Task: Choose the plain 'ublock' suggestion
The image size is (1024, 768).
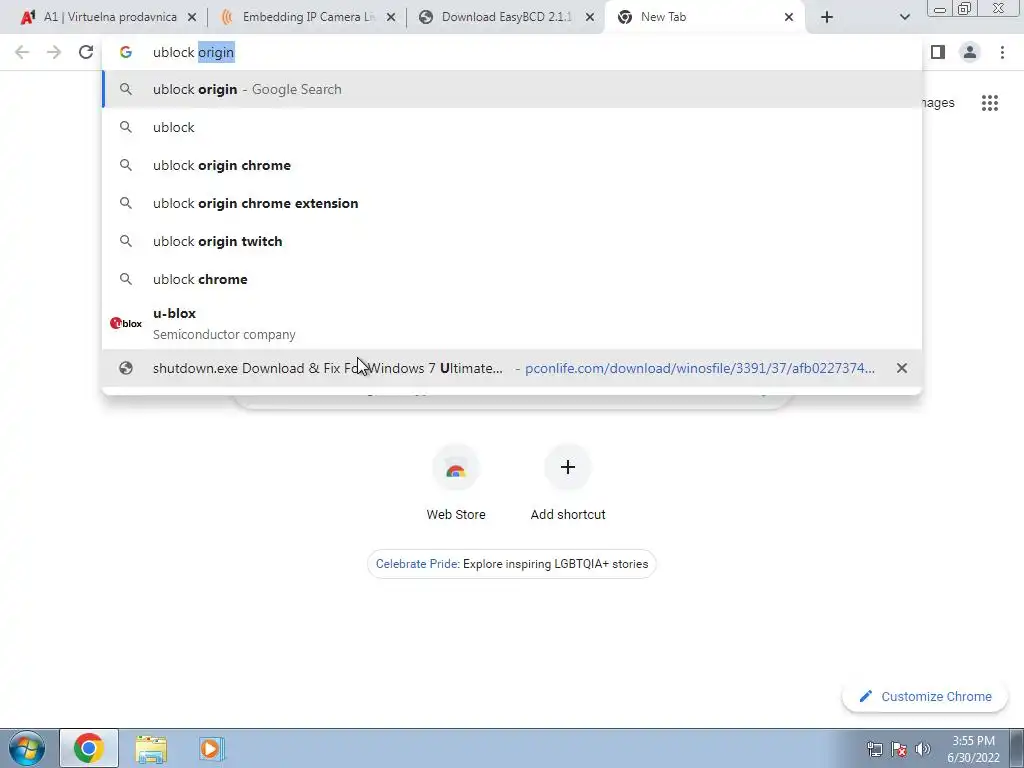Action: click(x=512, y=127)
